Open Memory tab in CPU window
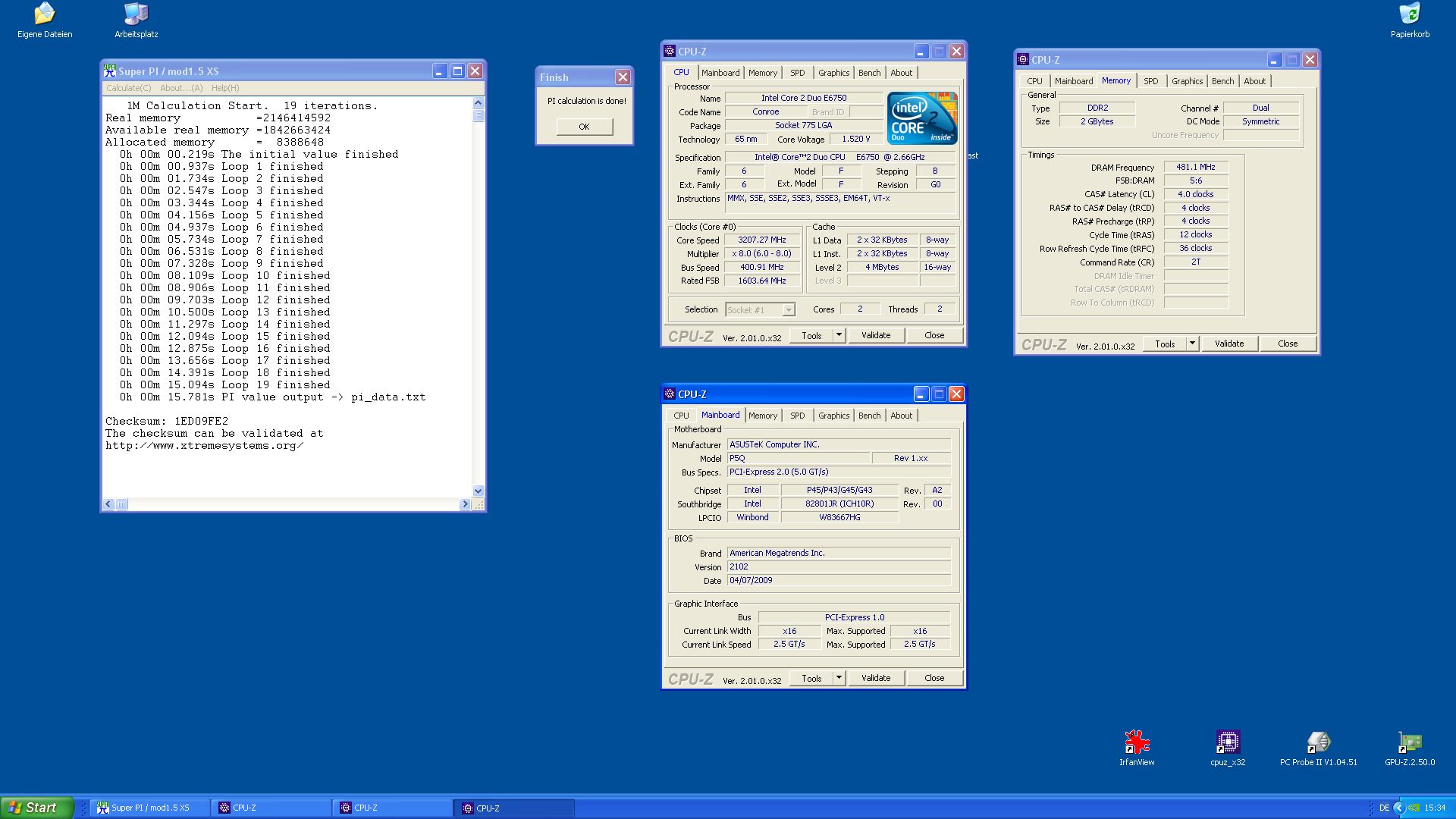 point(763,73)
